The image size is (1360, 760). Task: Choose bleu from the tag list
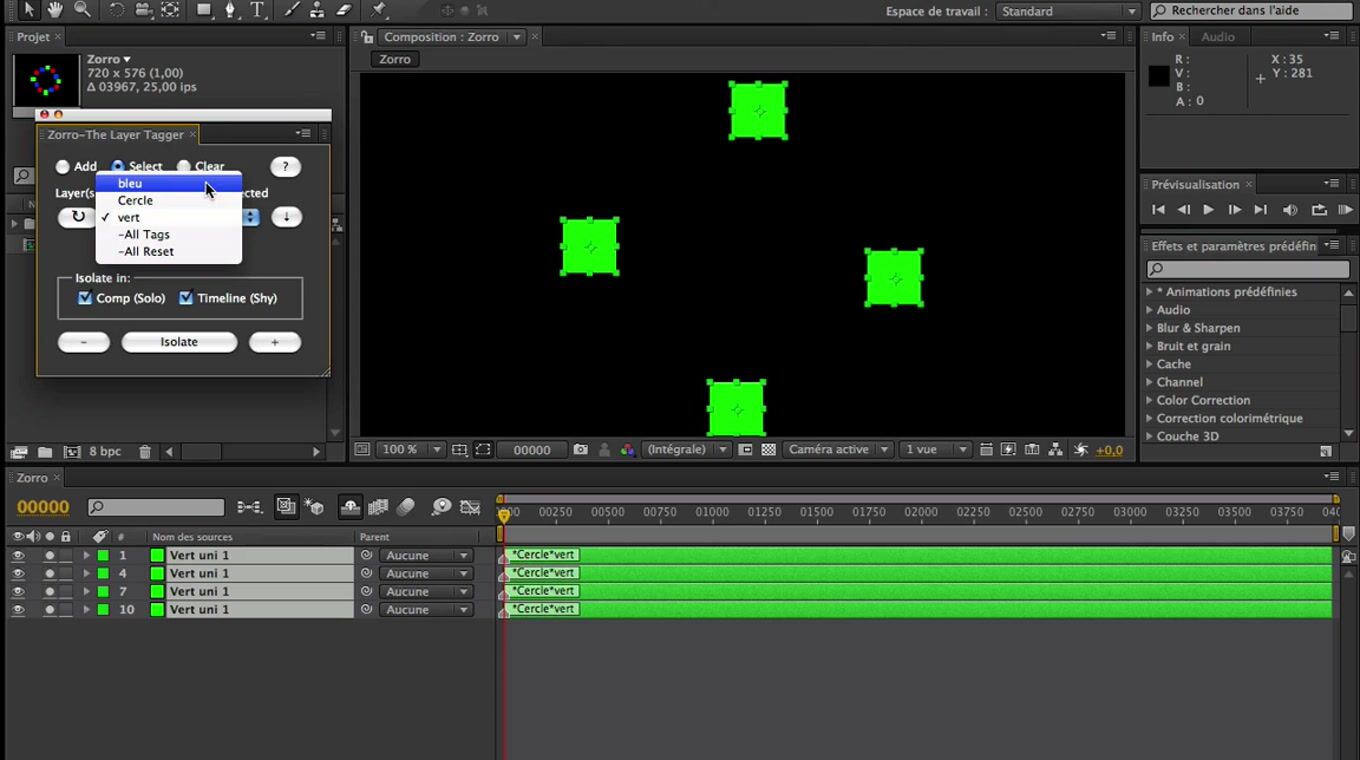pyautogui.click(x=130, y=184)
